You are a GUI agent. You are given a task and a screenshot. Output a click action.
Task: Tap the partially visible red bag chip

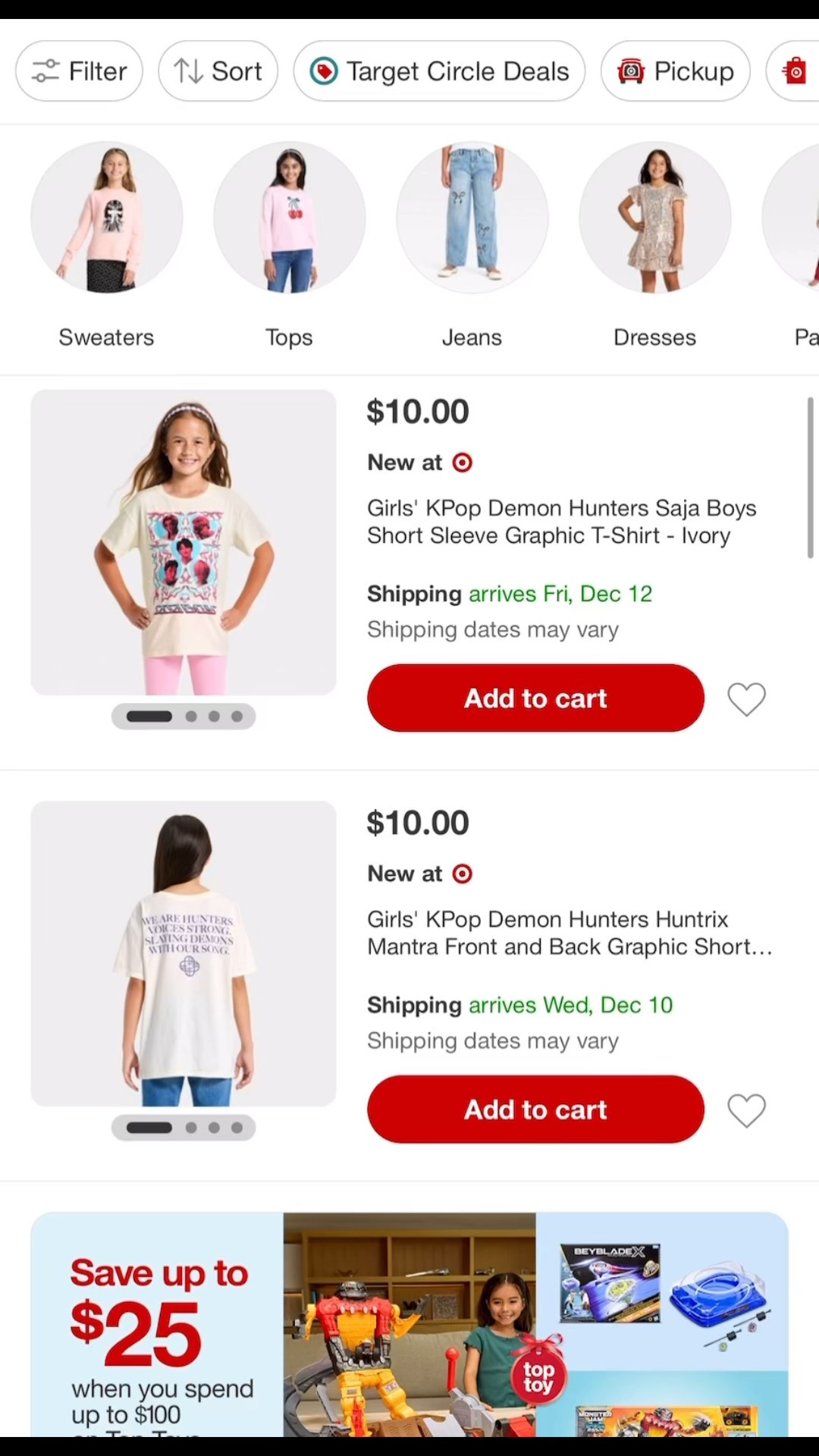[795, 71]
